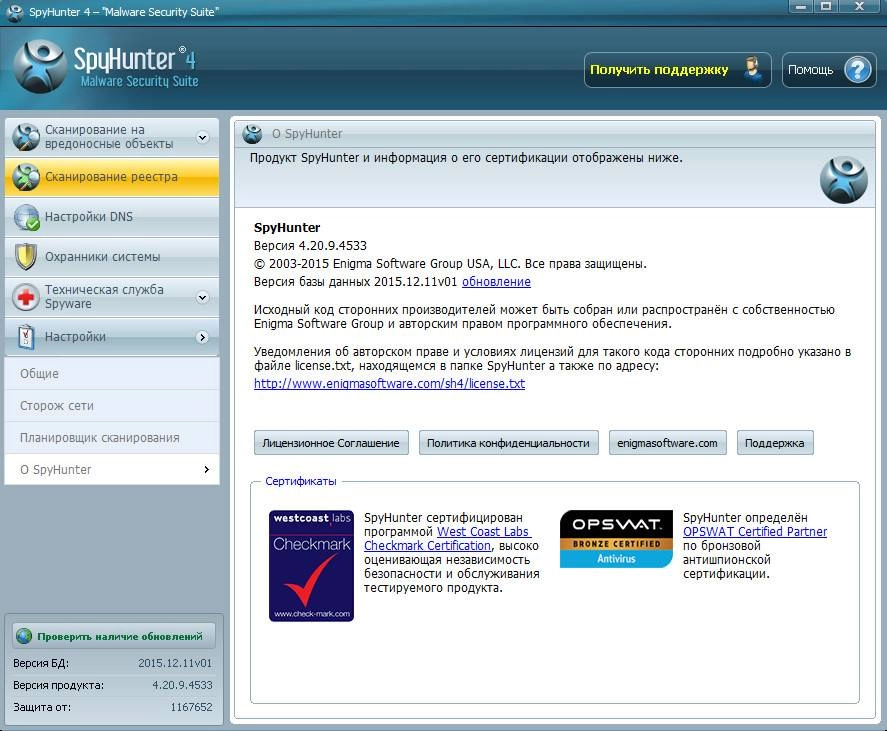Click product version value in bottom status panel

[x=182, y=685]
